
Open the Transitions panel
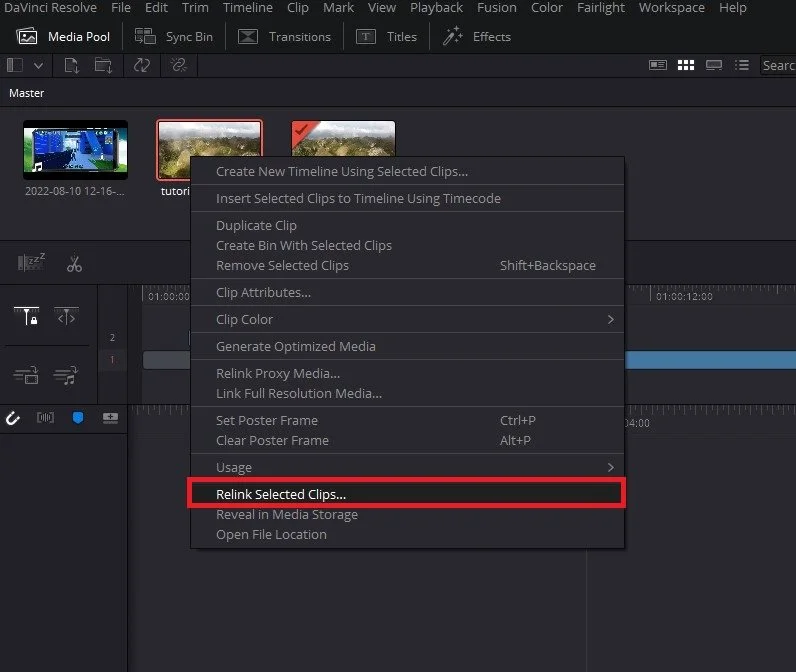tap(285, 37)
